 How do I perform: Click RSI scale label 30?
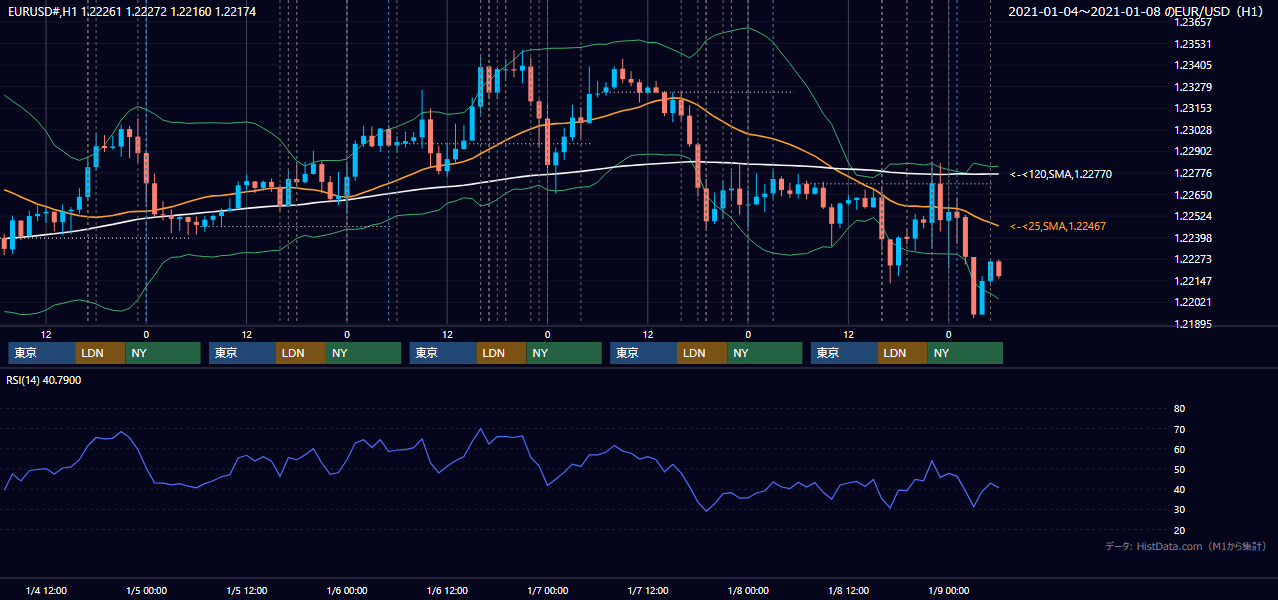coord(1179,509)
